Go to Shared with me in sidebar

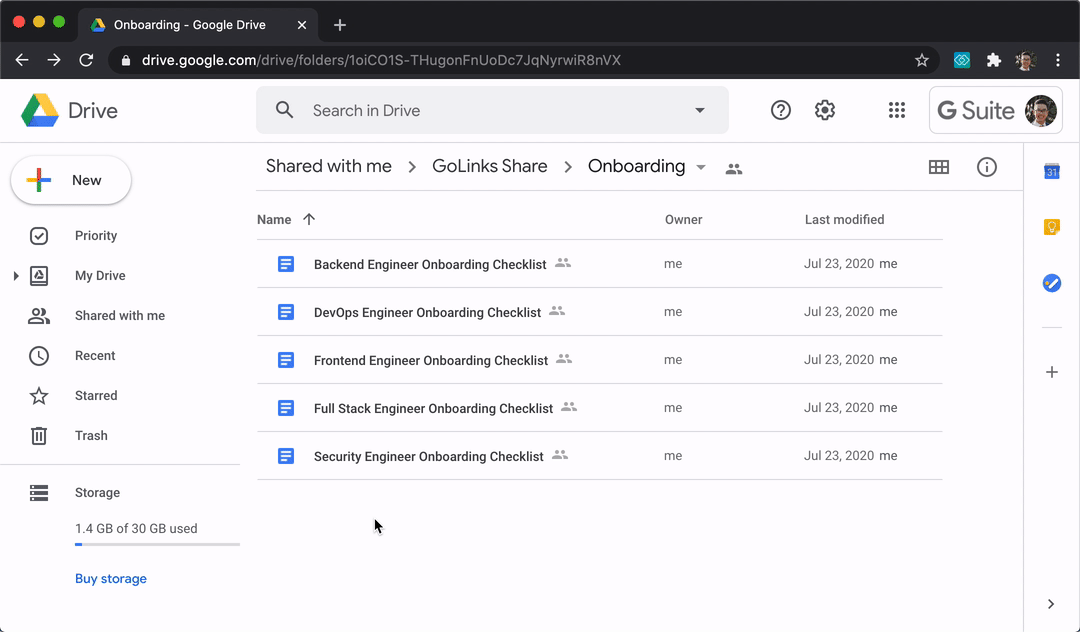tap(119, 316)
